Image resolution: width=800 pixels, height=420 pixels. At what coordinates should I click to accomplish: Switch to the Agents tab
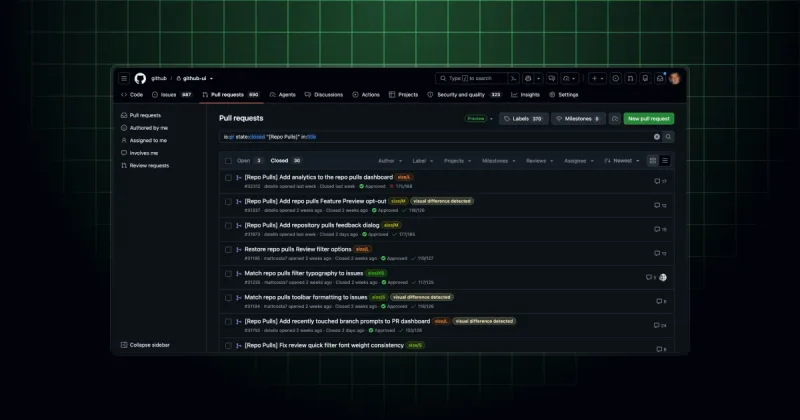tap(283, 95)
